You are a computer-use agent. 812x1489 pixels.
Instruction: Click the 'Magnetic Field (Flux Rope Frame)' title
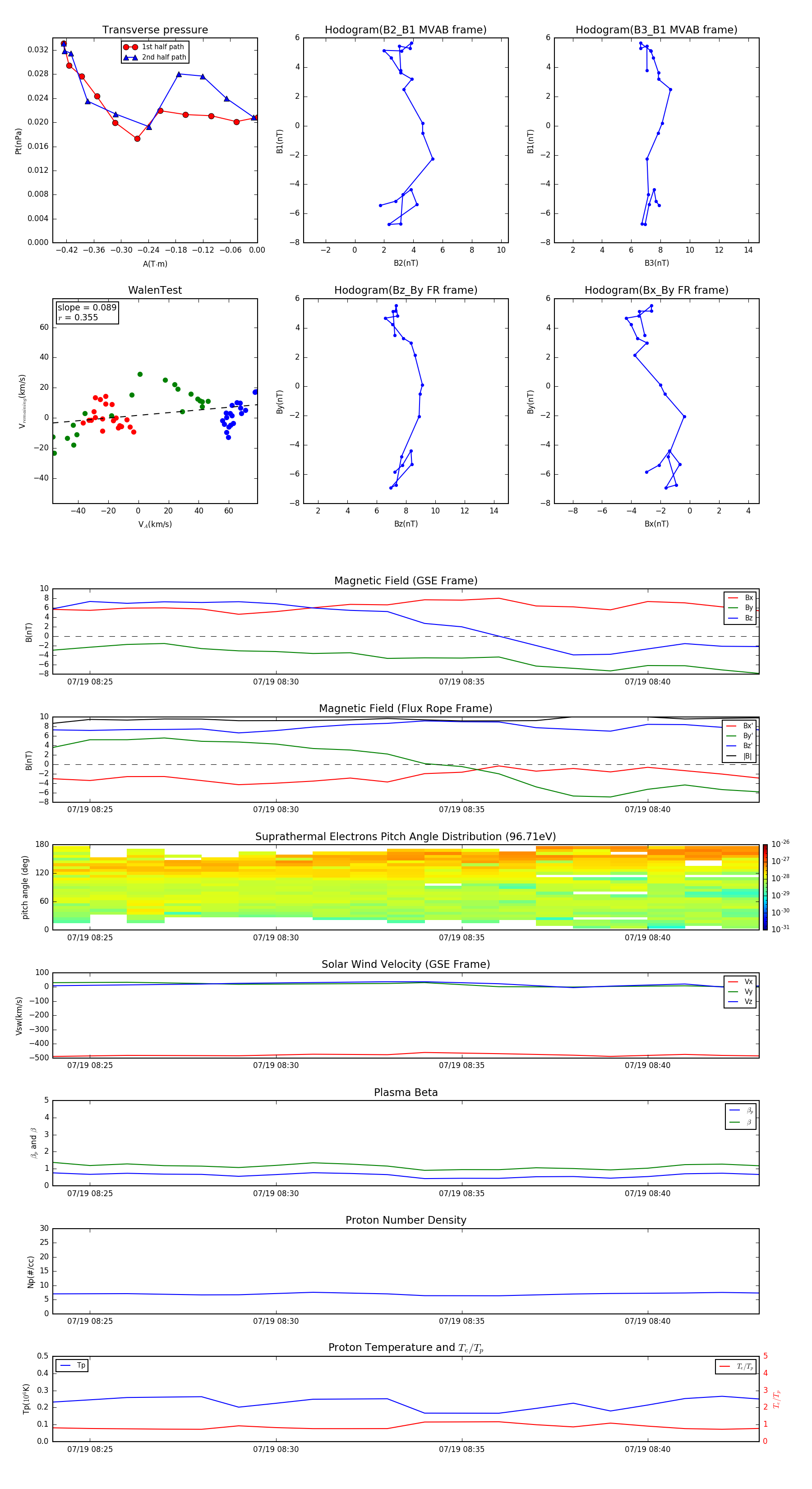406,708
